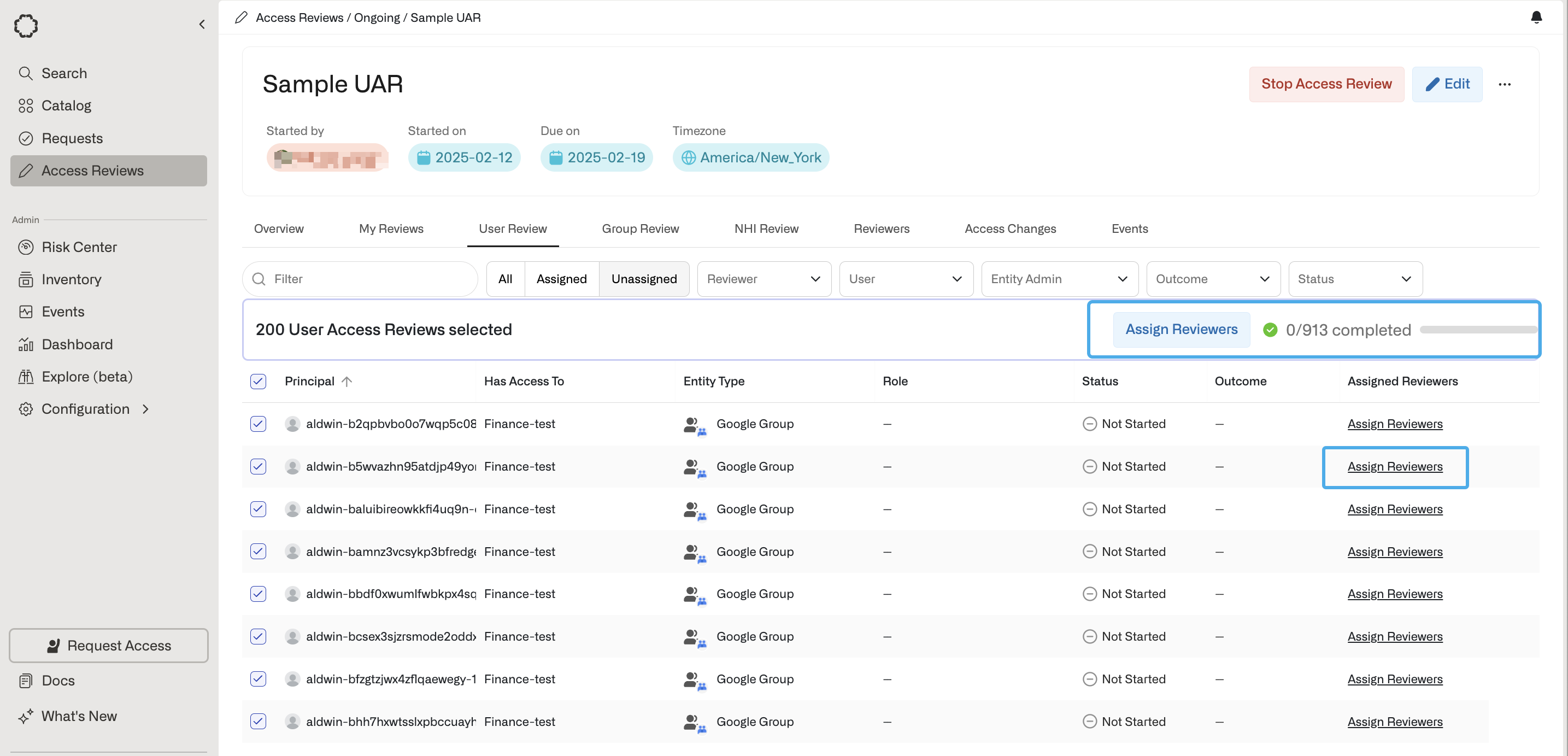Viewport: 1568px width, 756px height.
Task: Click the three-dot more options icon
Action: [1504, 85]
